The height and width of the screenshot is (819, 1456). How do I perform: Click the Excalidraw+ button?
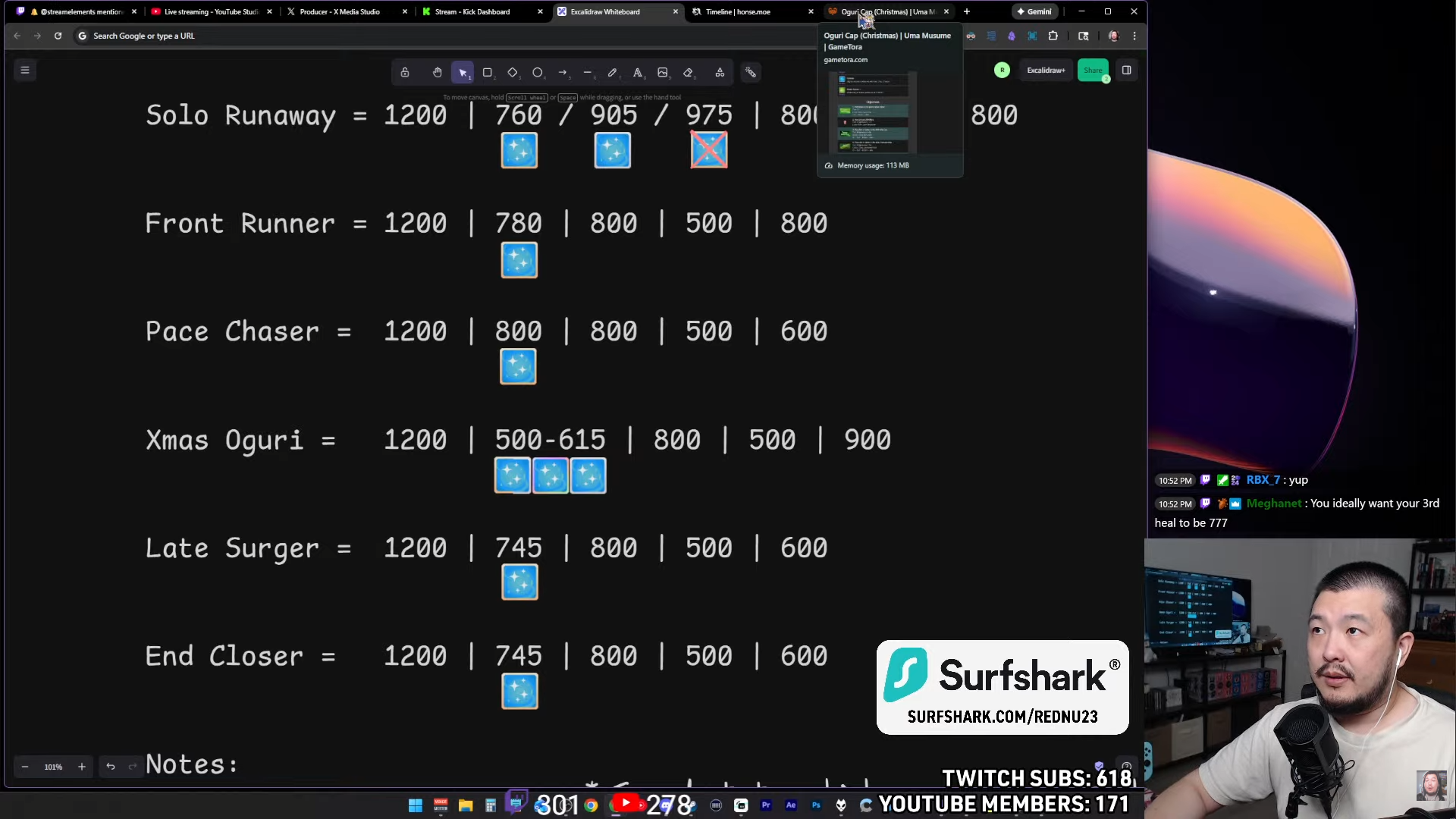pos(1046,71)
